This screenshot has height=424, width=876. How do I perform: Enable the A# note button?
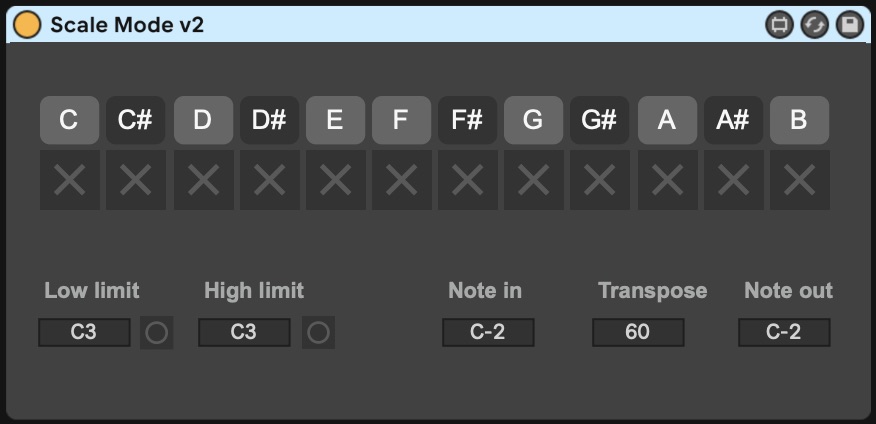733,120
